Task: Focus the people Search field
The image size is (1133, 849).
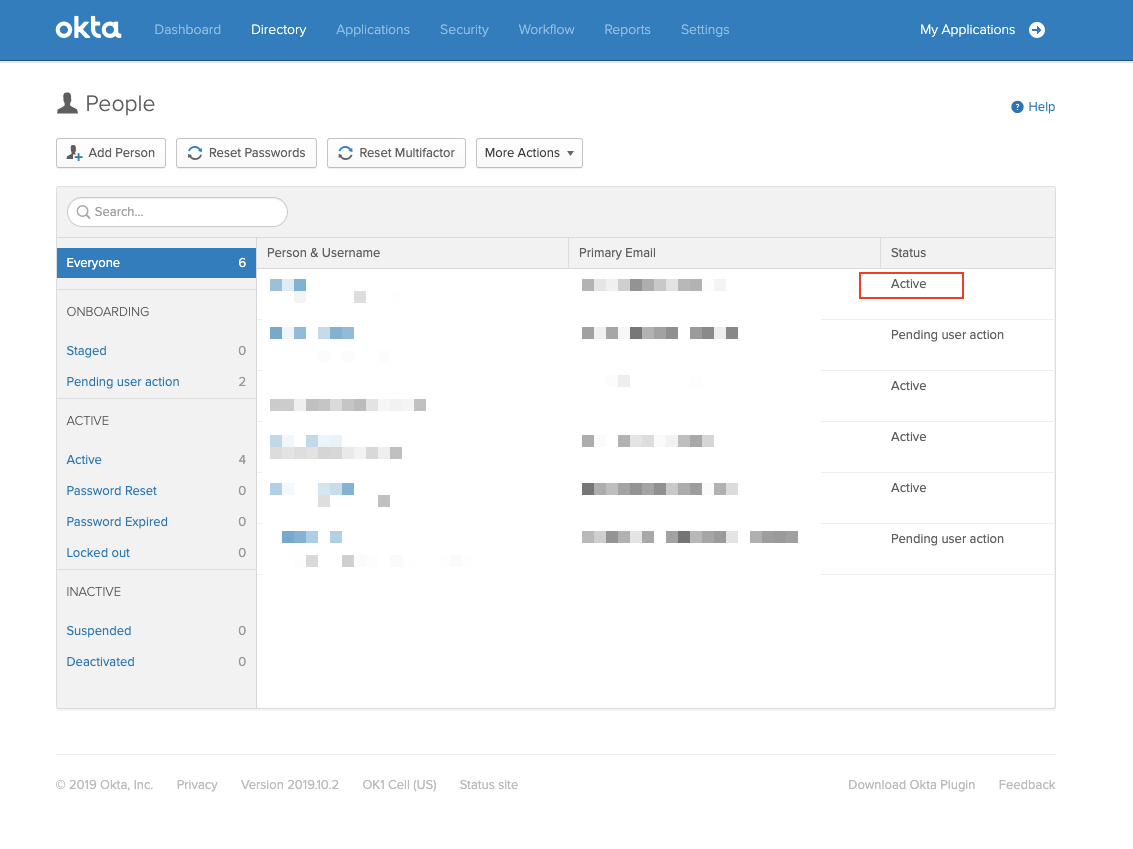Action: pos(185,212)
